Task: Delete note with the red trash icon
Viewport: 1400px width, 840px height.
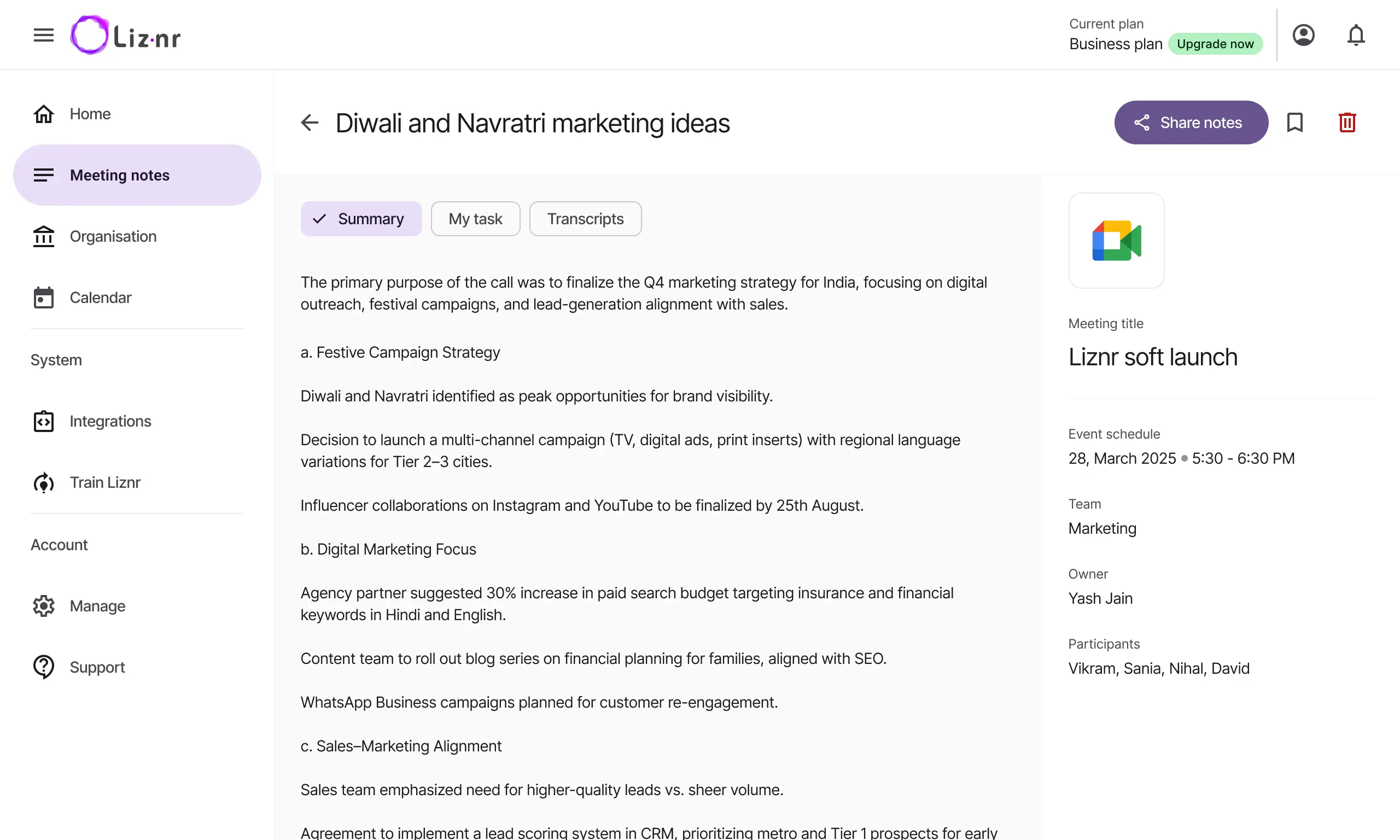Action: pyautogui.click(x=1347, y=122)
